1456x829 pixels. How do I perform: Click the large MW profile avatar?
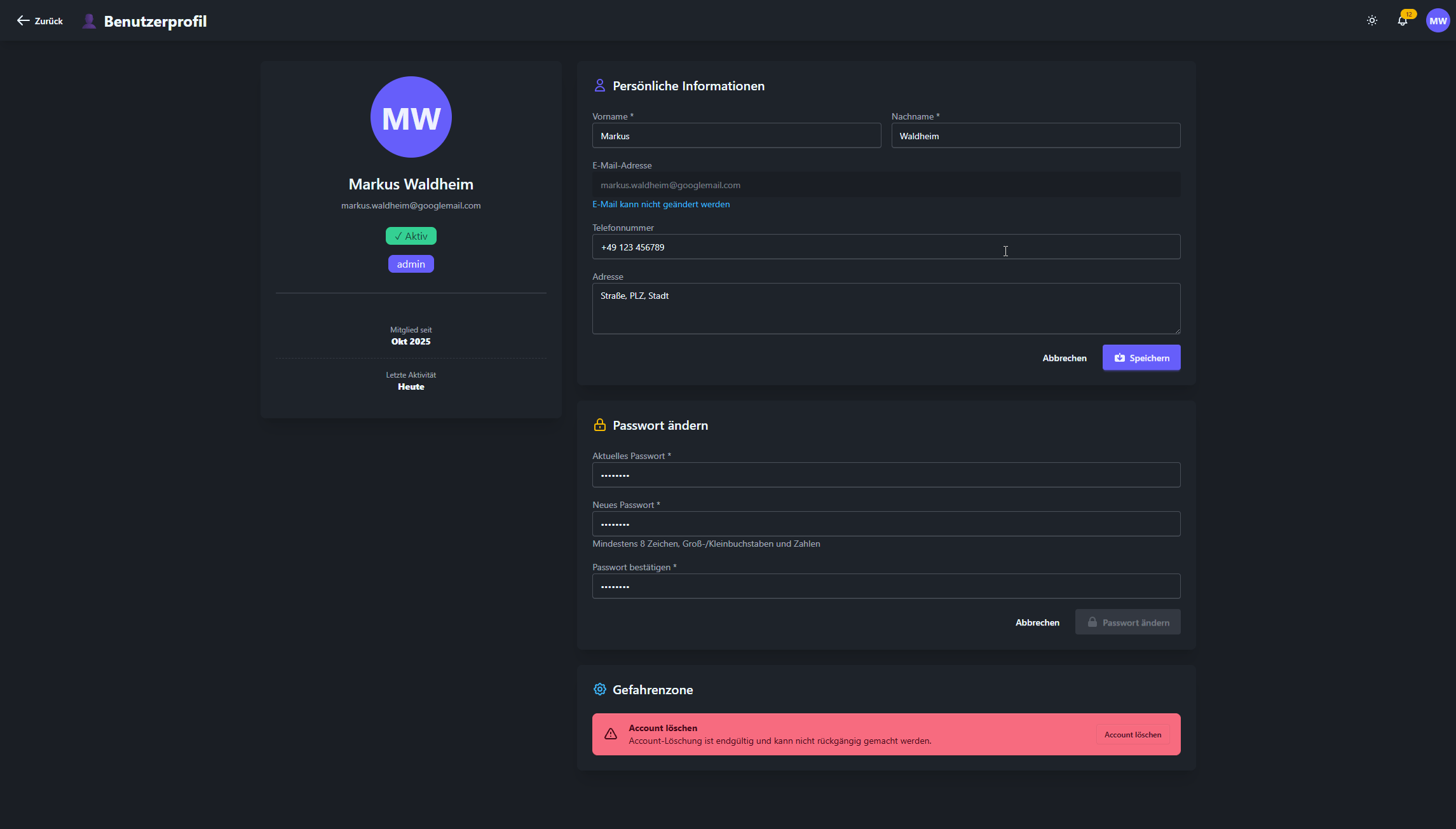[x=411, y=117]
